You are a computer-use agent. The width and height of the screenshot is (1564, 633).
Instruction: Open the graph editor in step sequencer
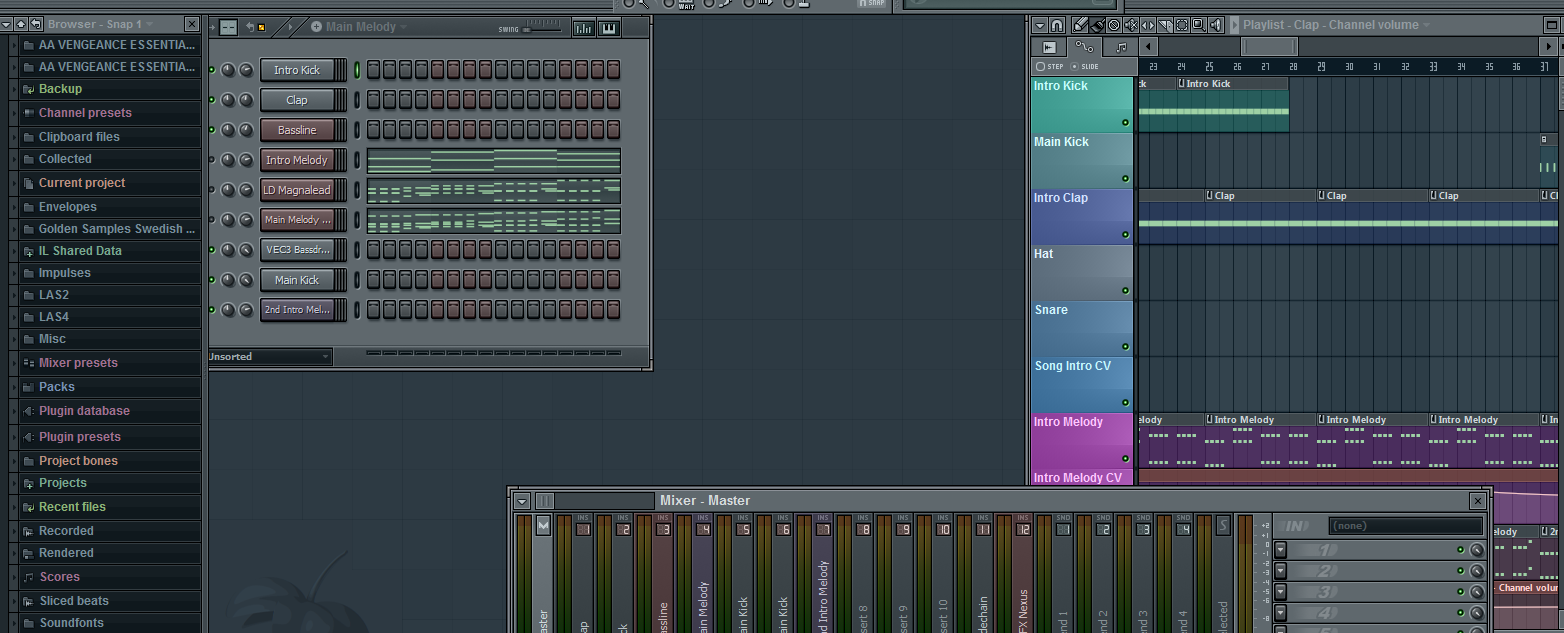584,28
